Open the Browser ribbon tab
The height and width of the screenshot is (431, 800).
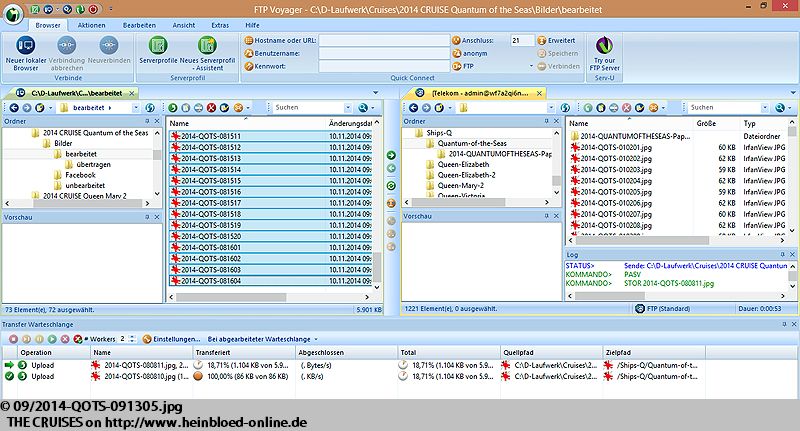tap(48, 25)
